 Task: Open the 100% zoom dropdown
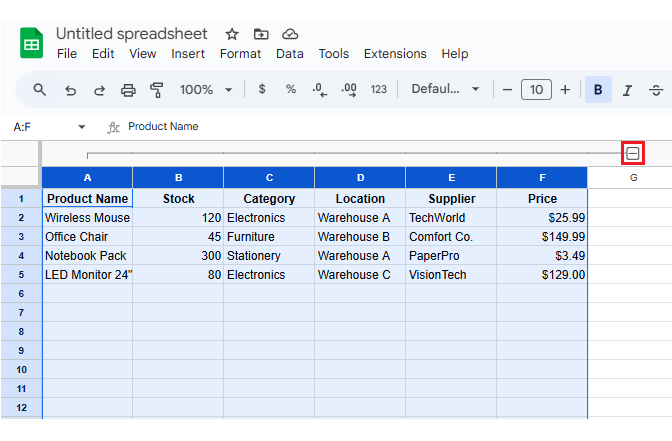[x=205, y=90]
